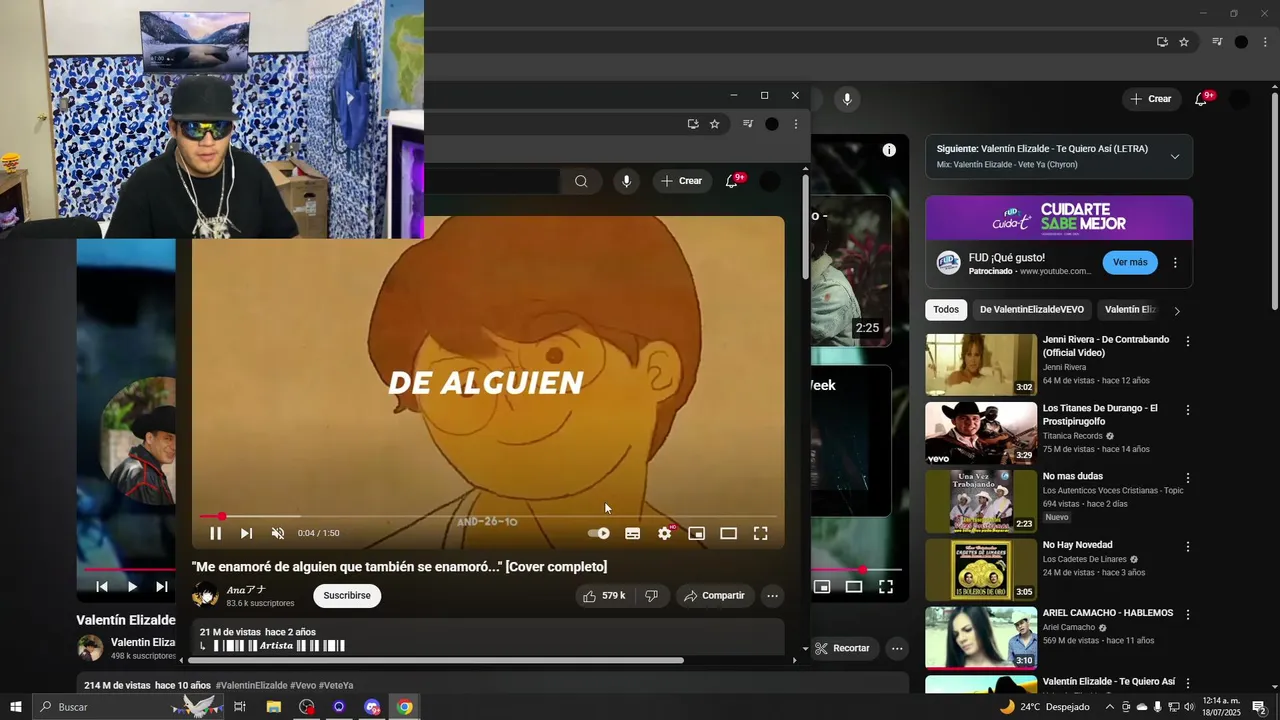Open more actions beside Compartir
1280x720 pixels.
coord(772,596)
